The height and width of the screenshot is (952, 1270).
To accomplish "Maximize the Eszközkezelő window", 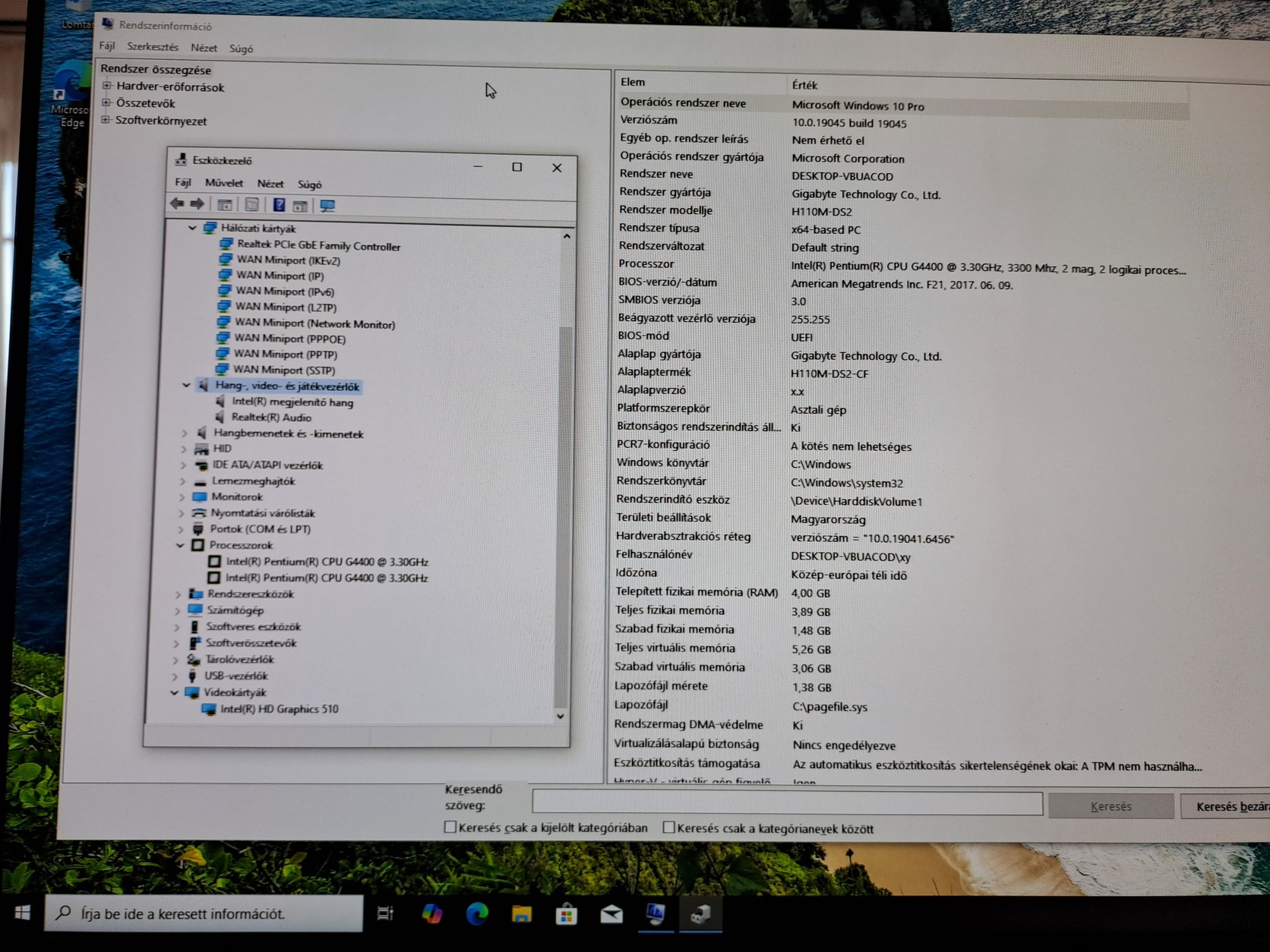I will tap(517, 167).
